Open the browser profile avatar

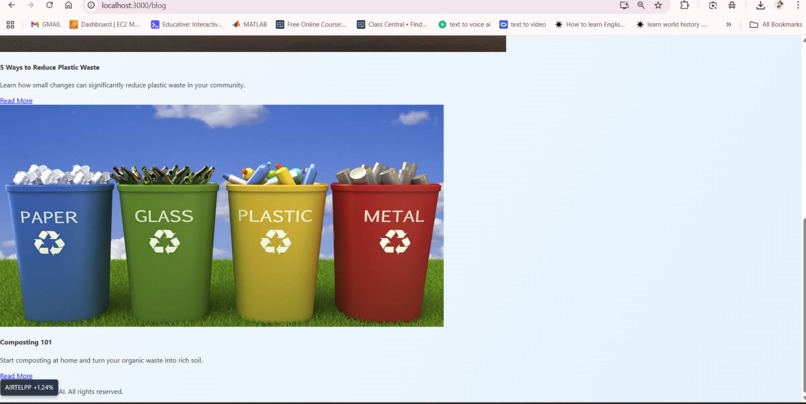780,5
